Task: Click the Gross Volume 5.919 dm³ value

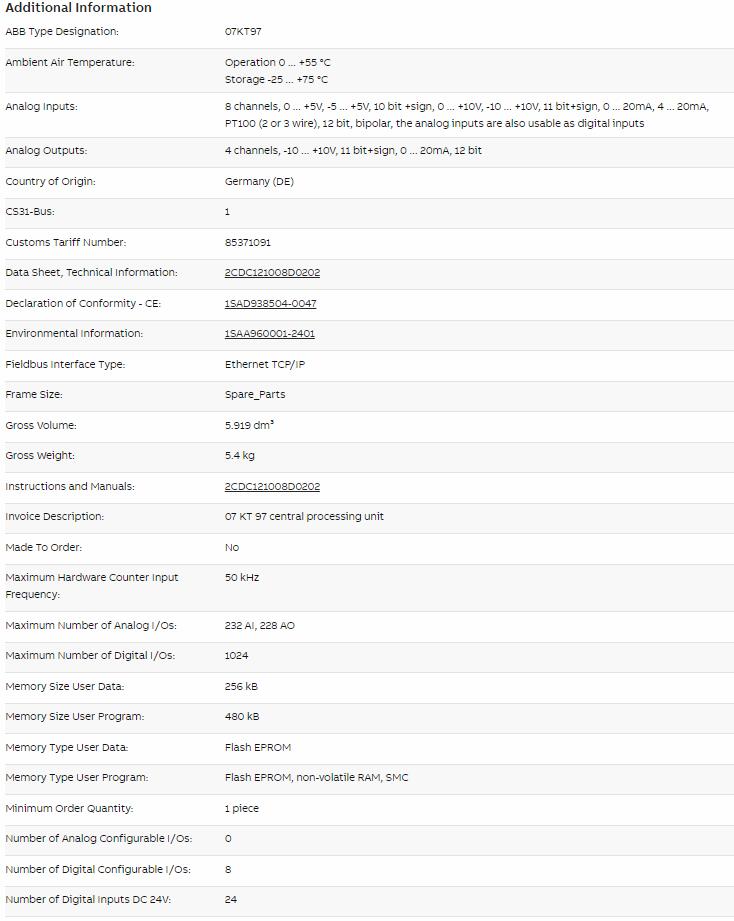Action: tap(249, 425)
